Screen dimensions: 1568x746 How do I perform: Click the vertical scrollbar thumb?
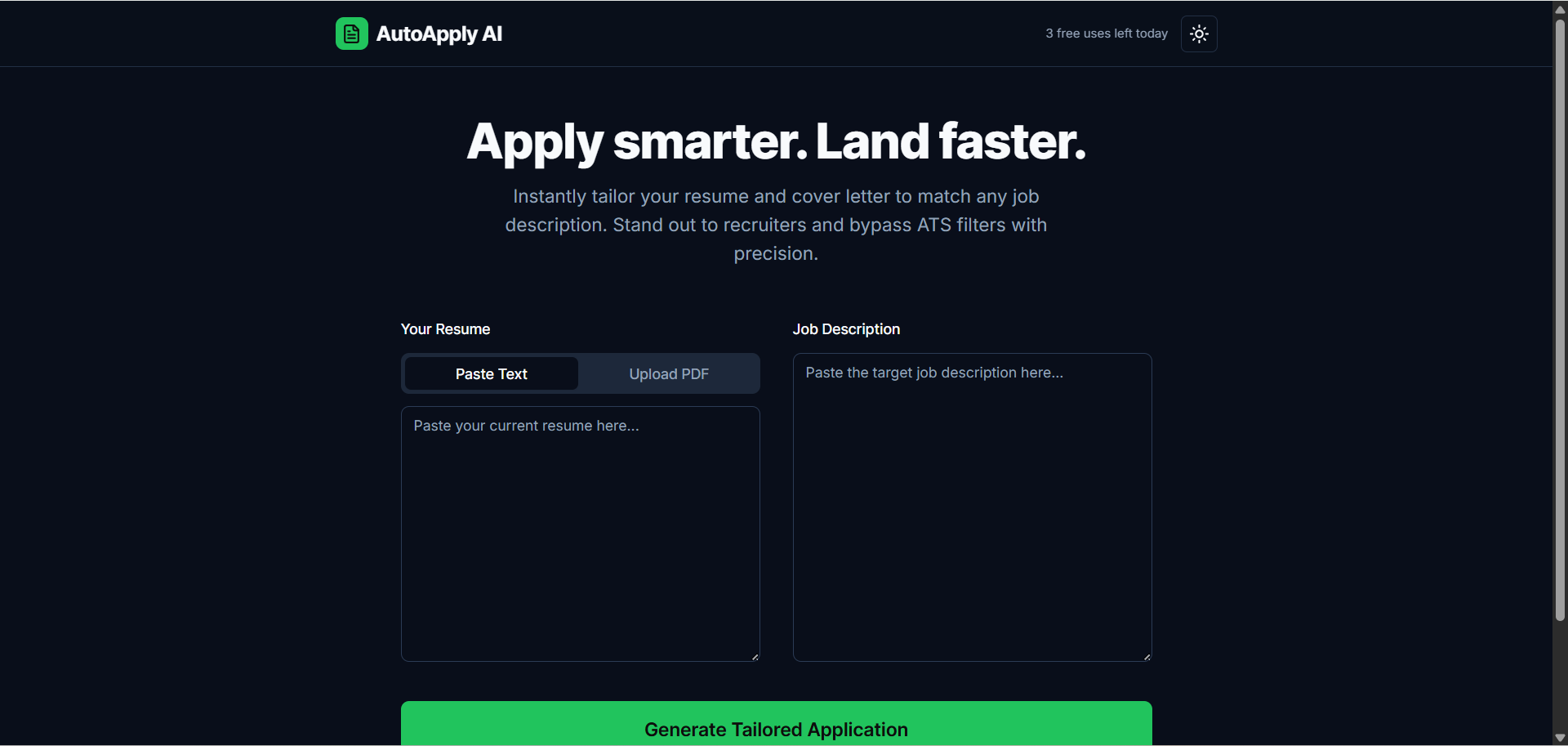point(1560,319)
